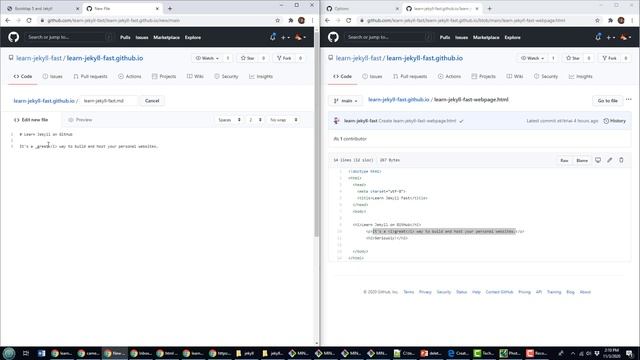Open extensions menu in right browser
The height and width of the screenshot is (360, 640).
610,20
